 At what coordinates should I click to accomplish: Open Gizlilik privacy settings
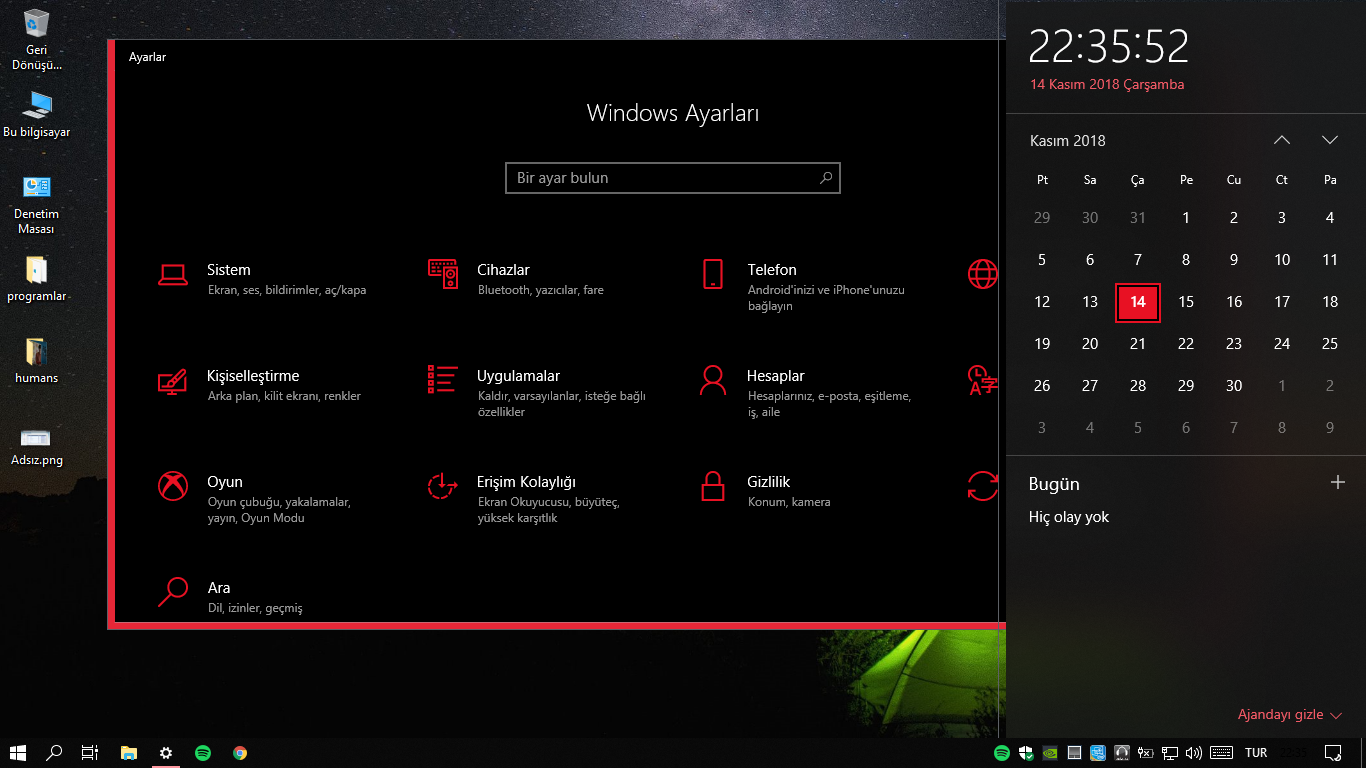pyautogui.click(x=765, y=491)
